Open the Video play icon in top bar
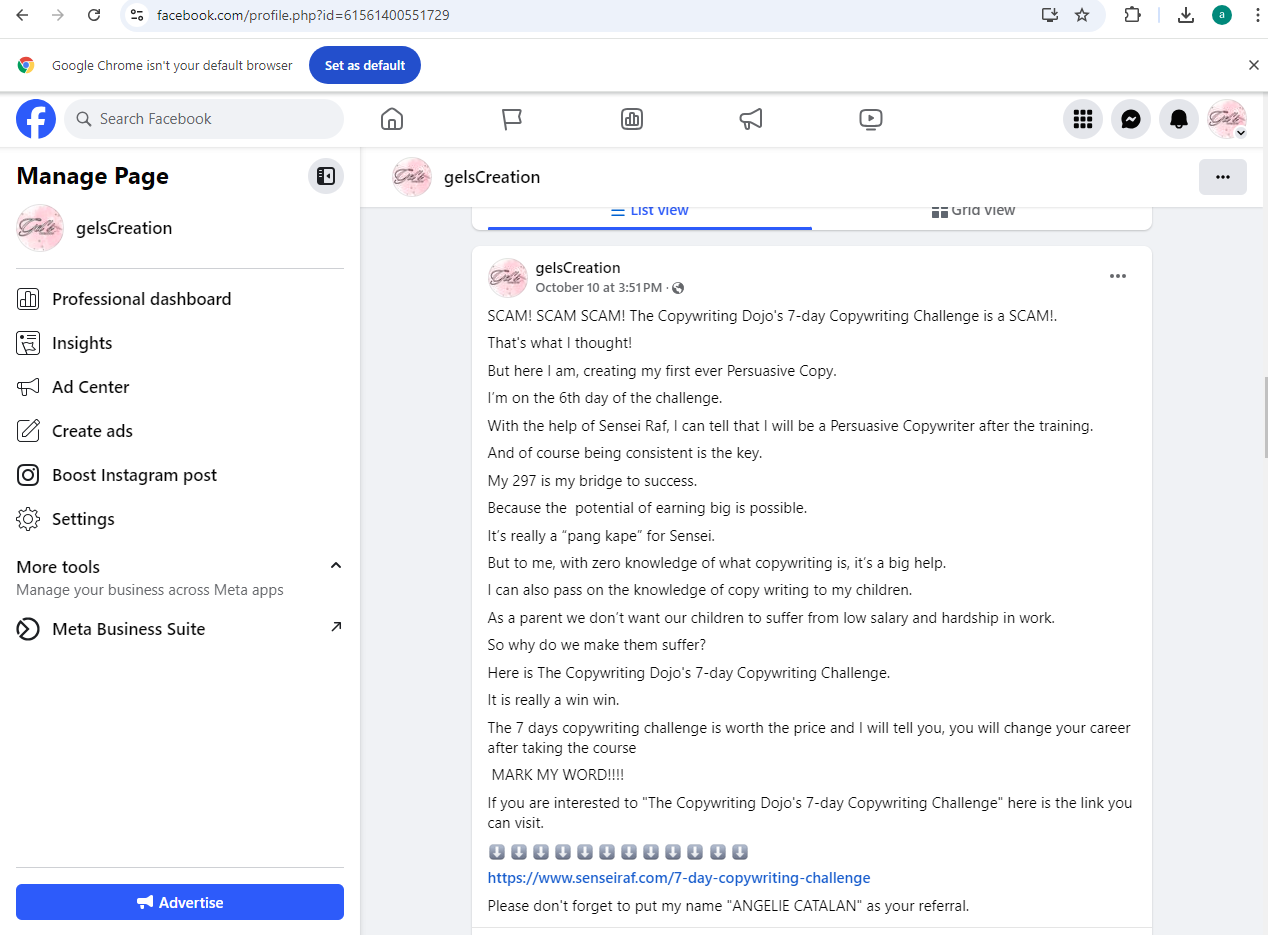The image size is (1268, 935). click(x=871, y=119)
